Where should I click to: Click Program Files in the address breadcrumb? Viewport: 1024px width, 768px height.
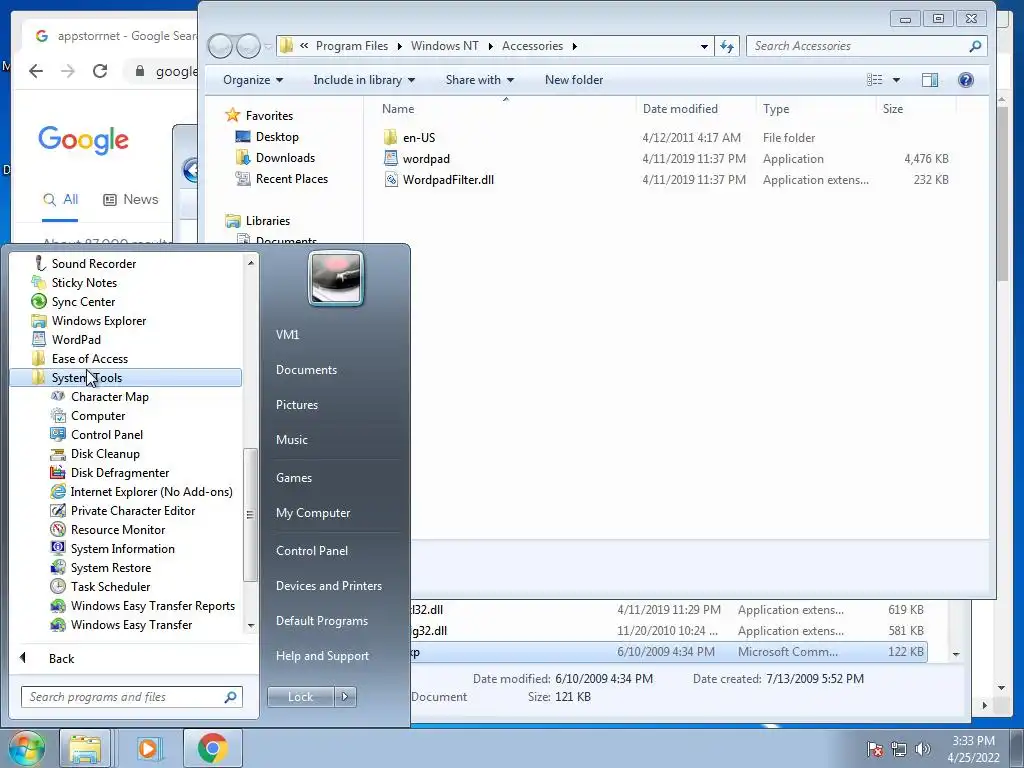click(351, 46)
